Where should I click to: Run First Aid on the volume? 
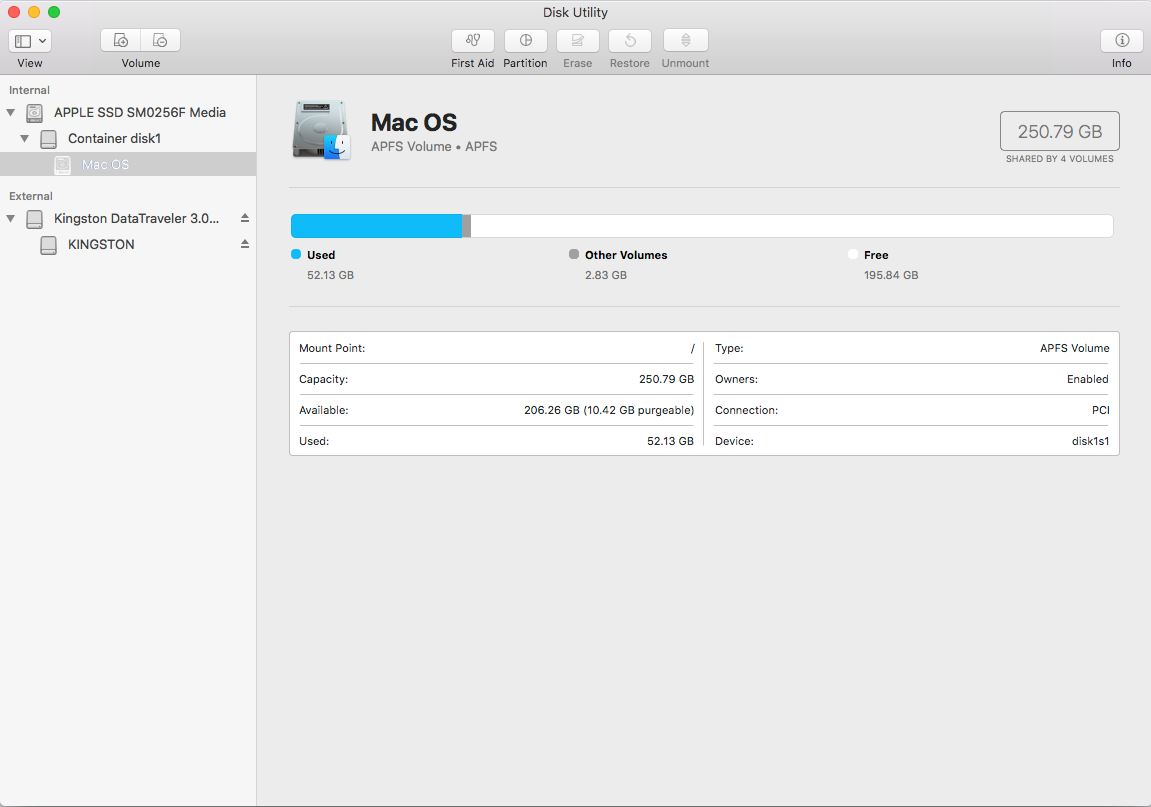click(473, 40)
